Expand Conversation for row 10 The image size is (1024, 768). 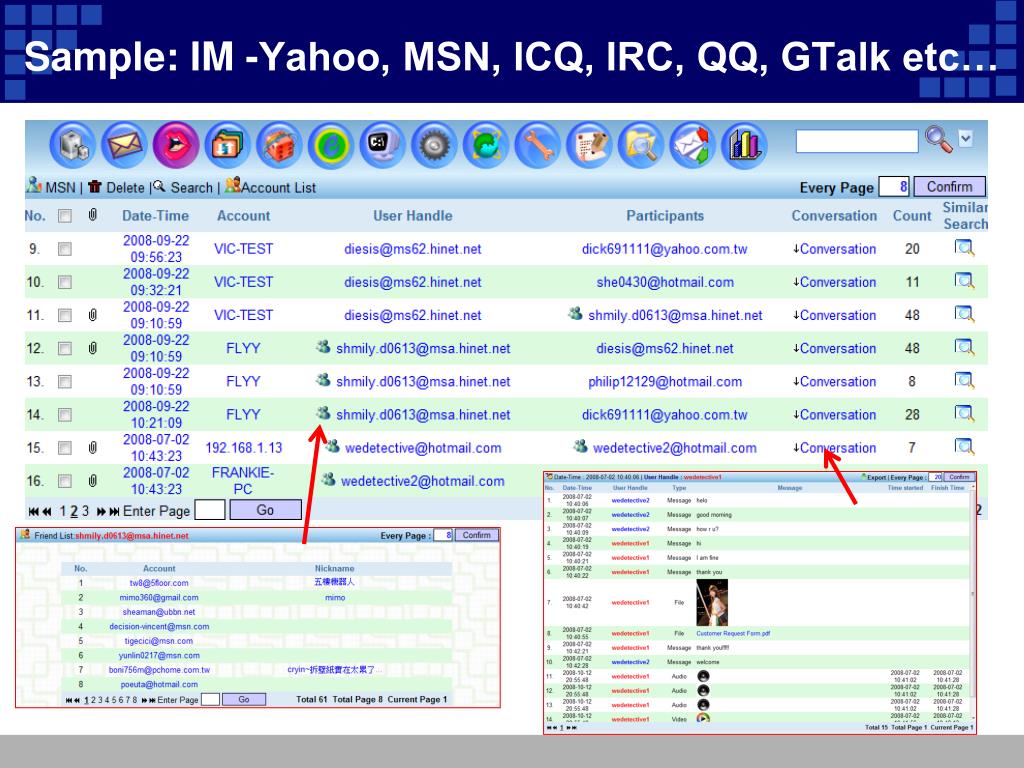pyautogui.click(x=835, y=282)
